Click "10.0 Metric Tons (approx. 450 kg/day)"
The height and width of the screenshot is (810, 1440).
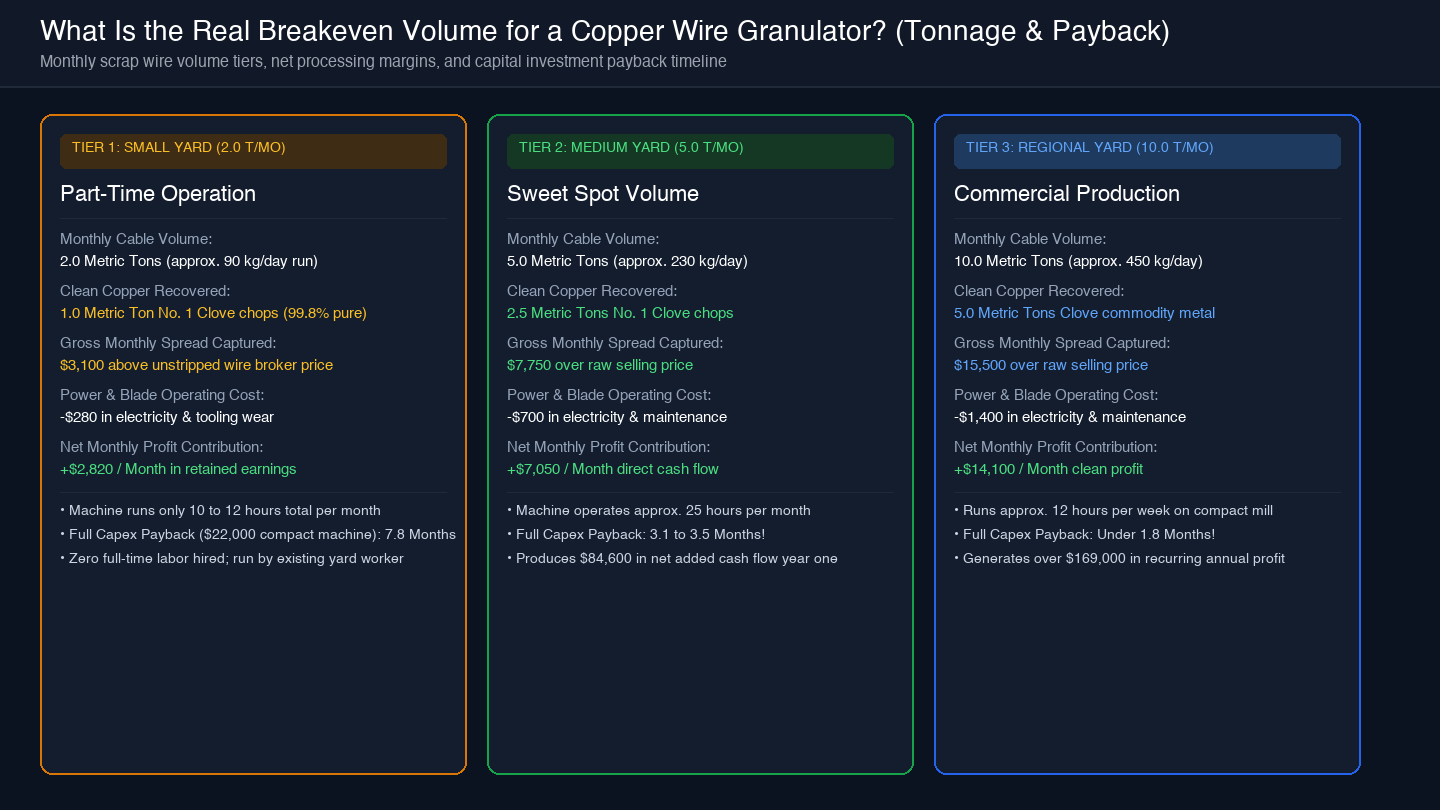click(x=1078, y=261)
